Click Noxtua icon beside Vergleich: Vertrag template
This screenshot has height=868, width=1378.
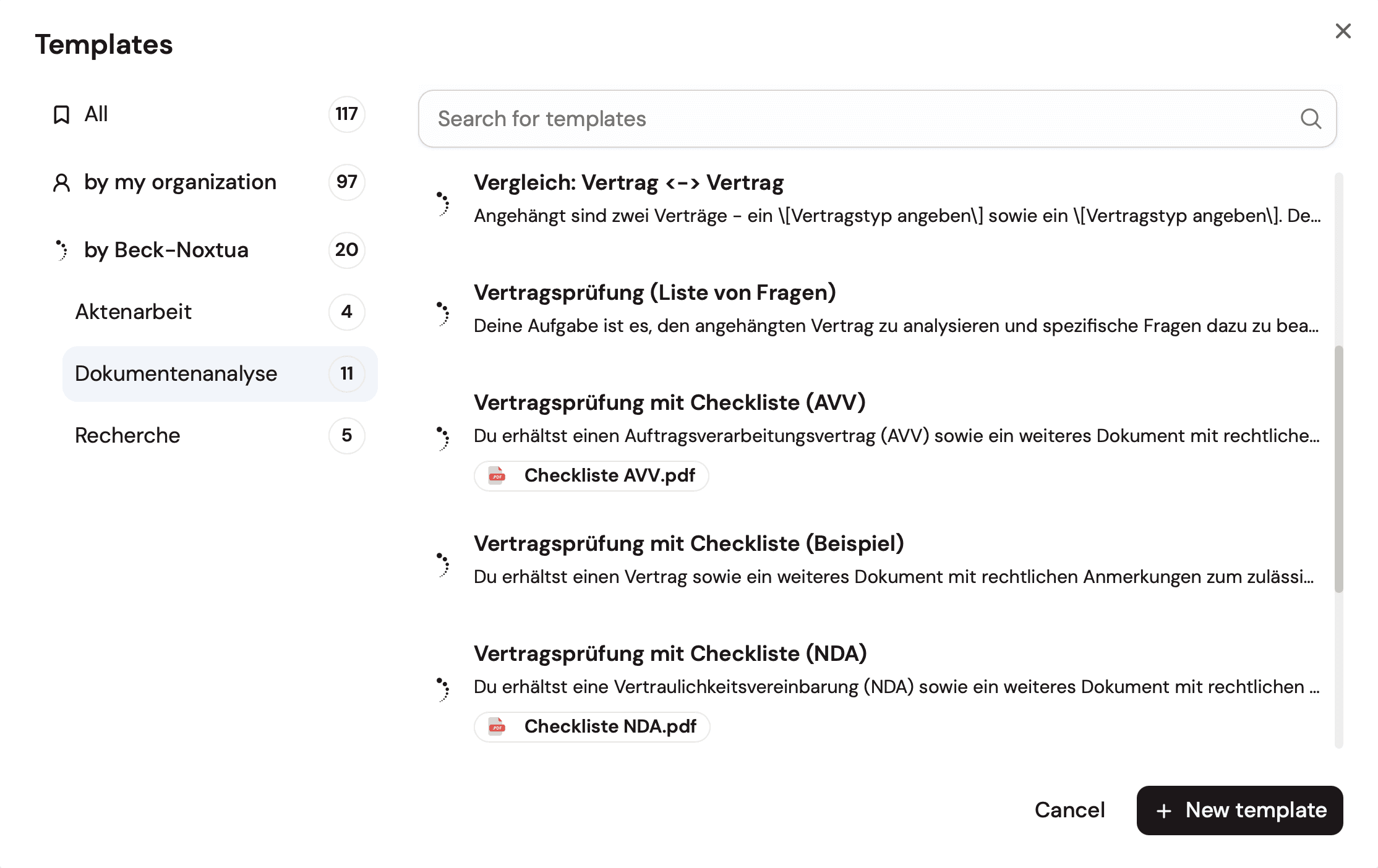tap(443, 203)
